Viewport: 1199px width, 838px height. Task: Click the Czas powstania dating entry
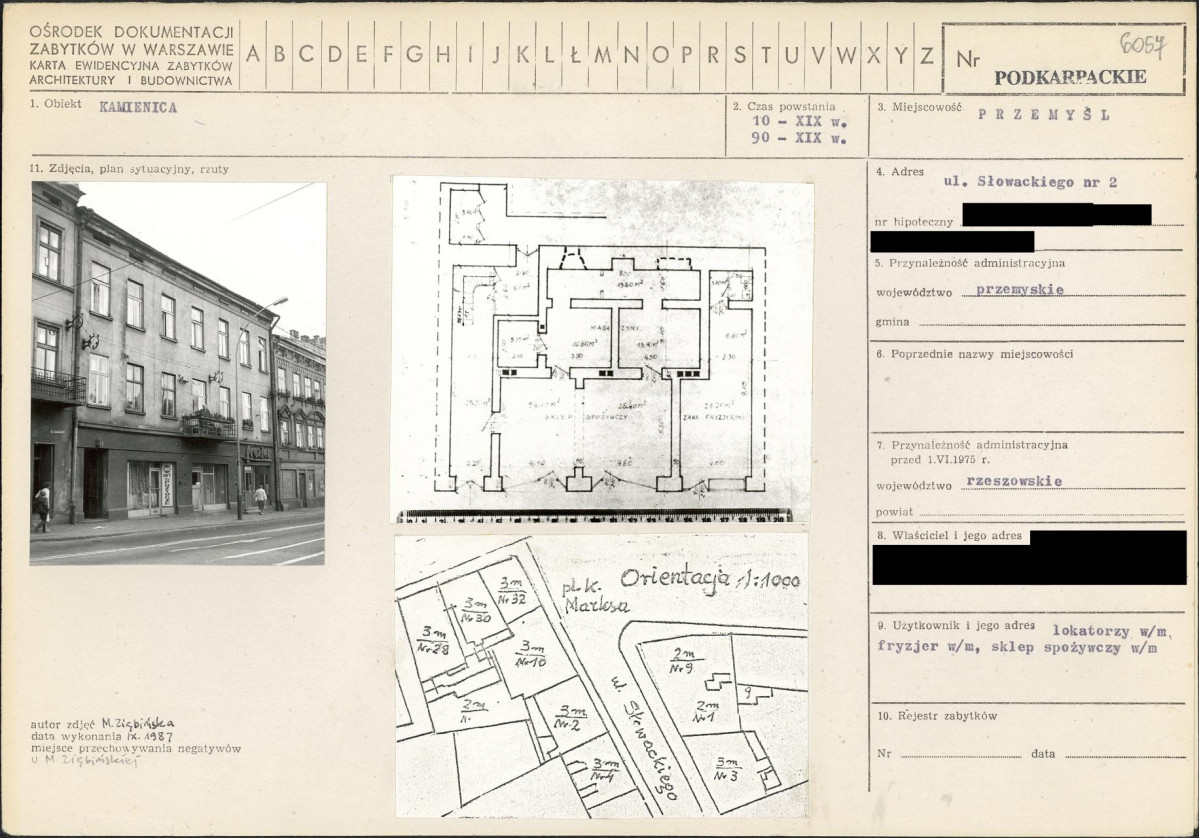point(798,130)
